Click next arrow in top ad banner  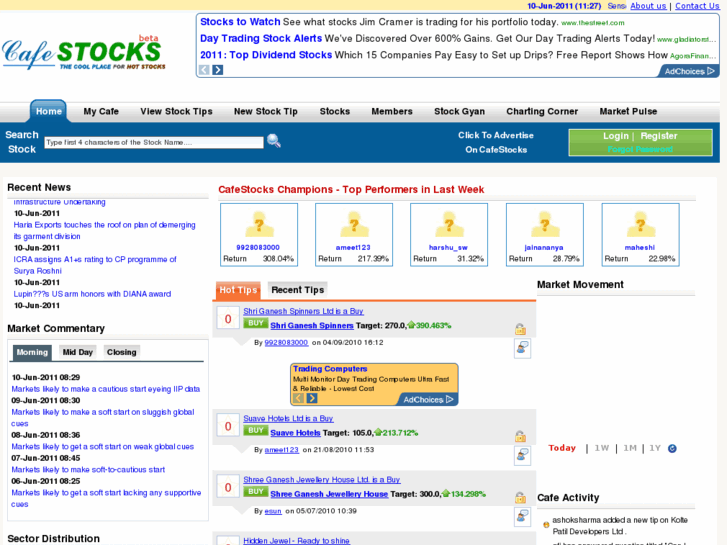(x=217, y=70)
